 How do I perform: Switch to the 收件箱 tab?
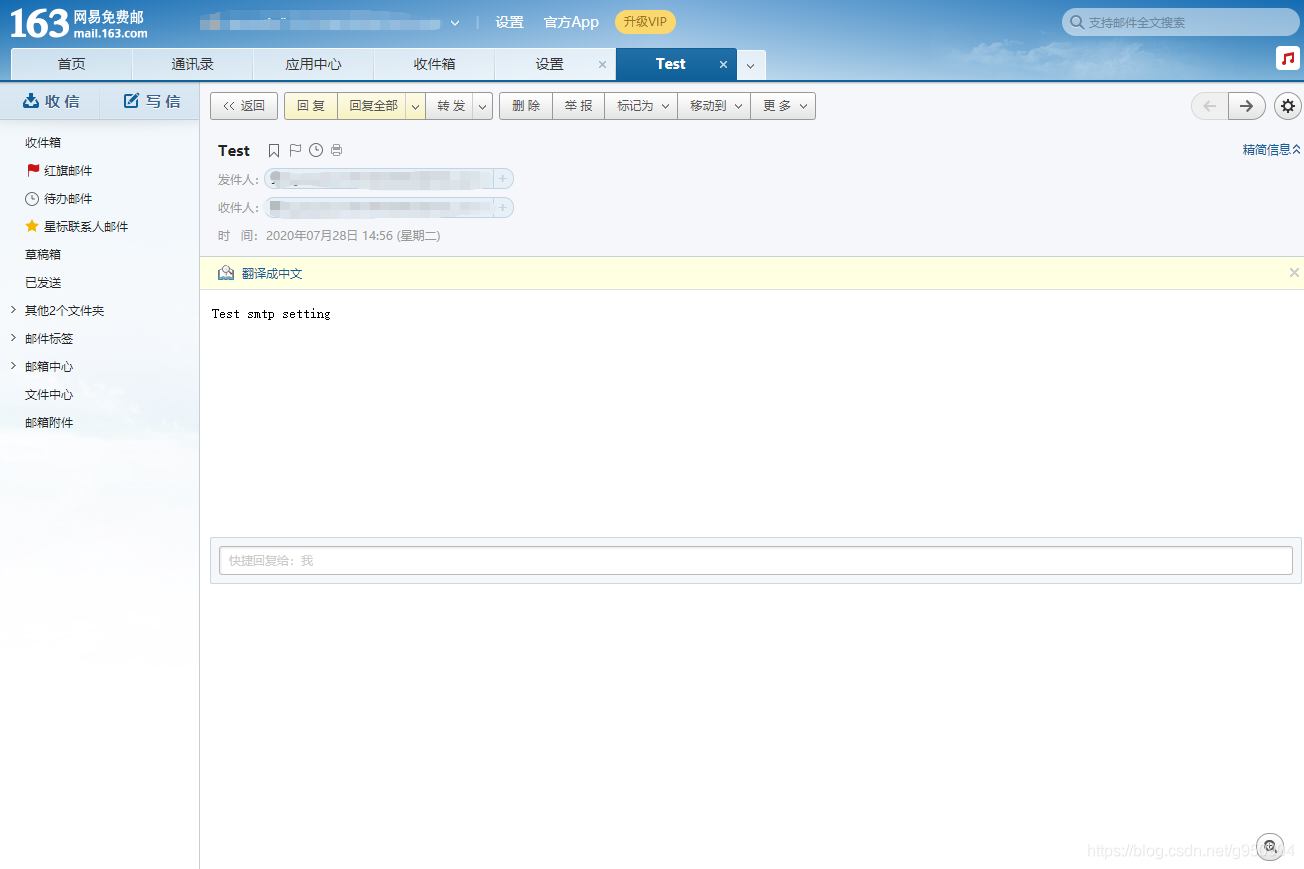(x=434, y=64)
